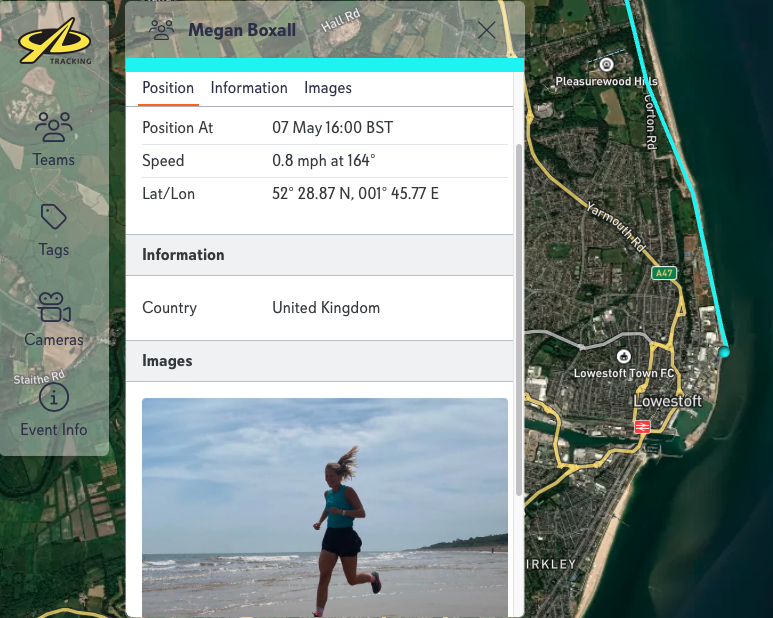Click the Speed row label

point(163,161)
